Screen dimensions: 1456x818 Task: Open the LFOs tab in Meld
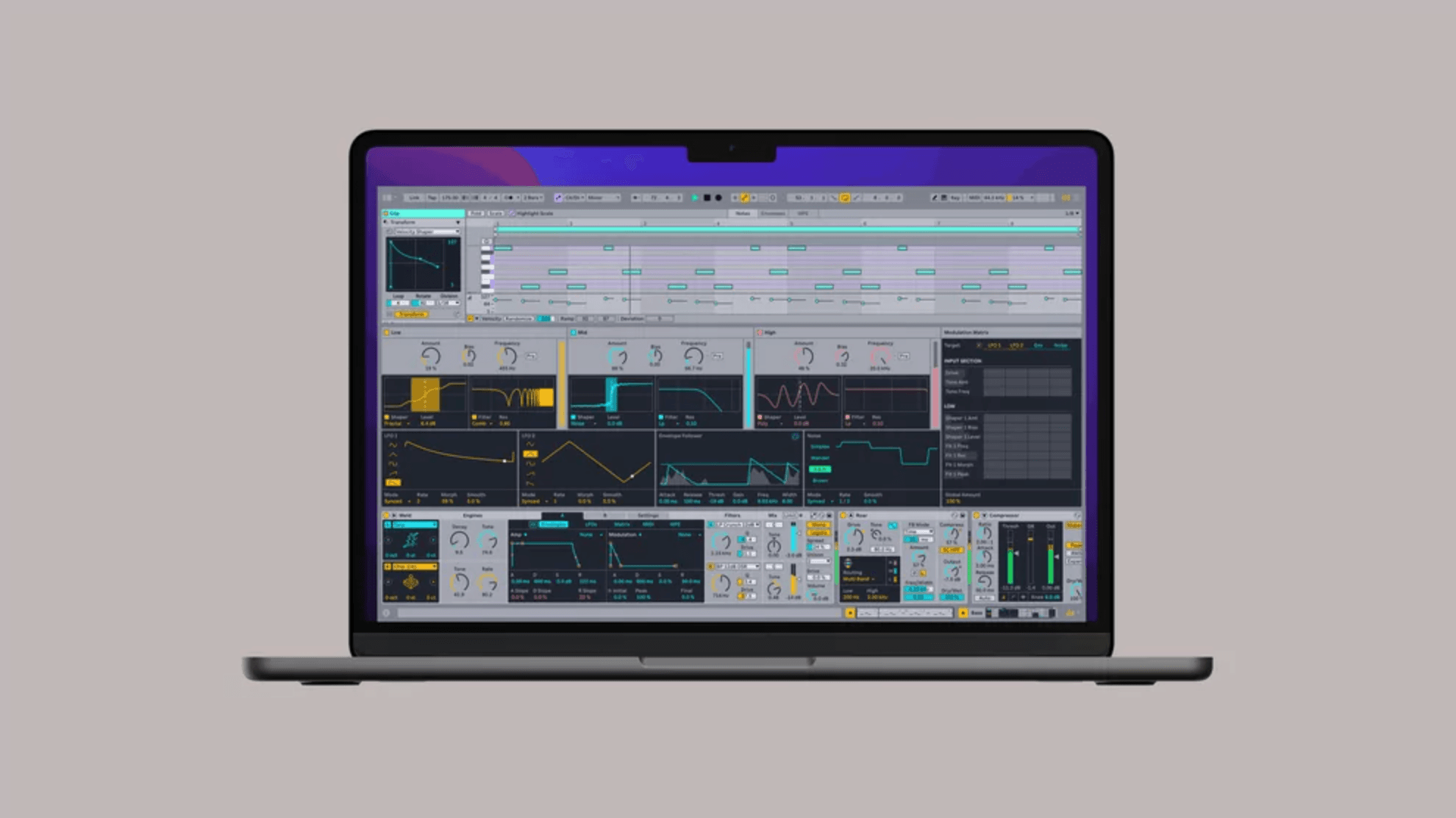coord(591,524)
